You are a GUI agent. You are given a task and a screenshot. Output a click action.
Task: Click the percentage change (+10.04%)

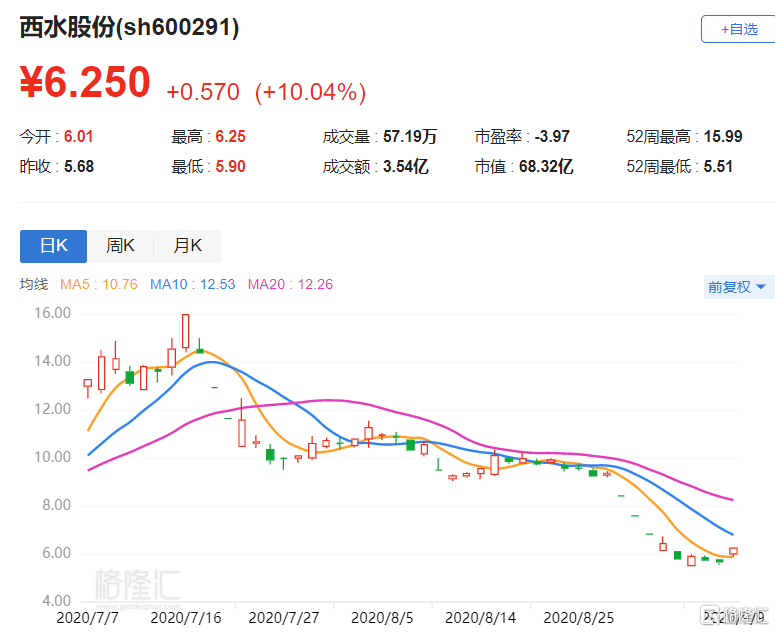pos(310,92)
